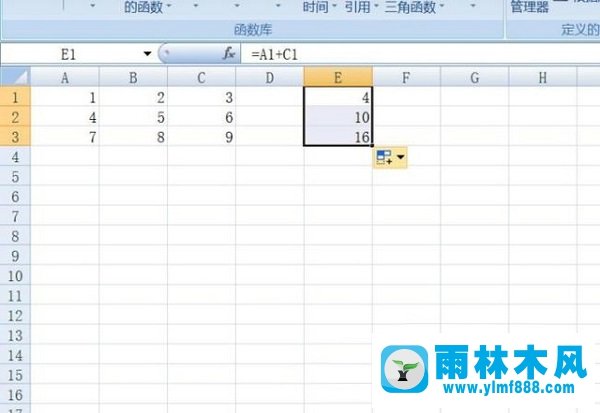The height and width of the screenshot is (413, 600).
Task: Select row 7 header
Action: (15, 217)
